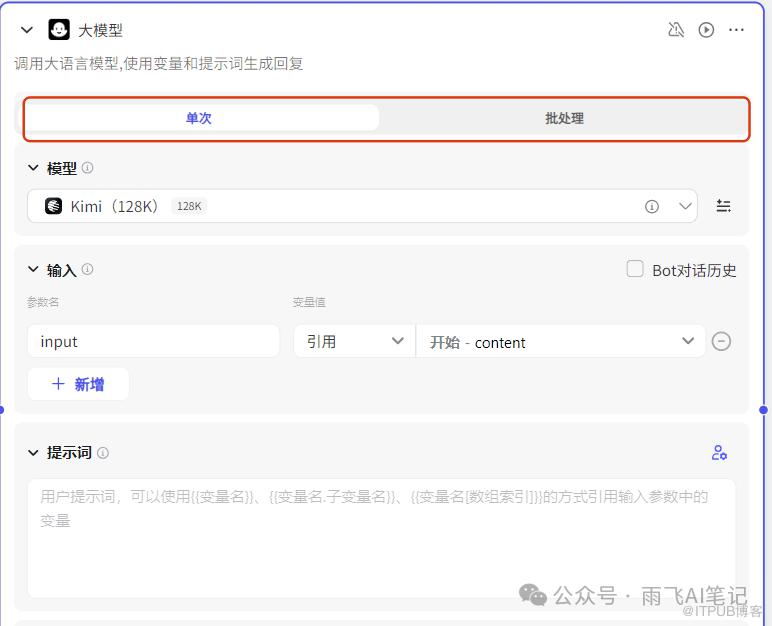Screen dimensions: 772x626
Task: Enable the Bot对话历史 checkbox
Action: coord(635,269)
